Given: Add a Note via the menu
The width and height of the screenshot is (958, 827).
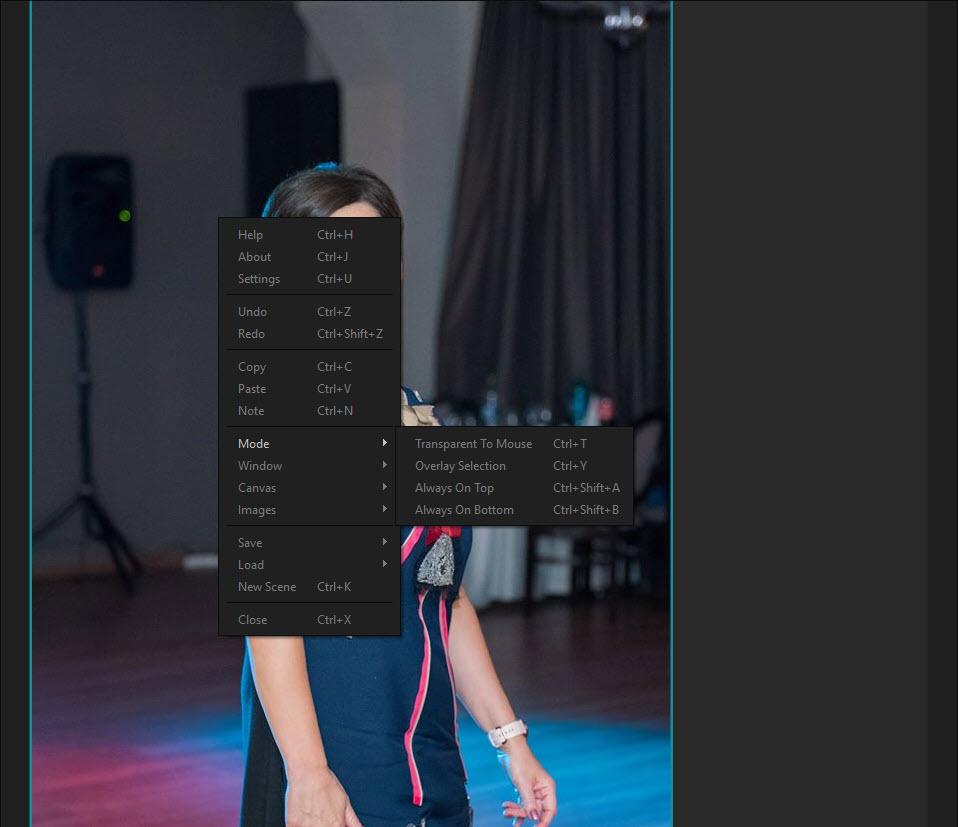Looking at the screenshot, I should pyautogui.click(x=309, y=410).
